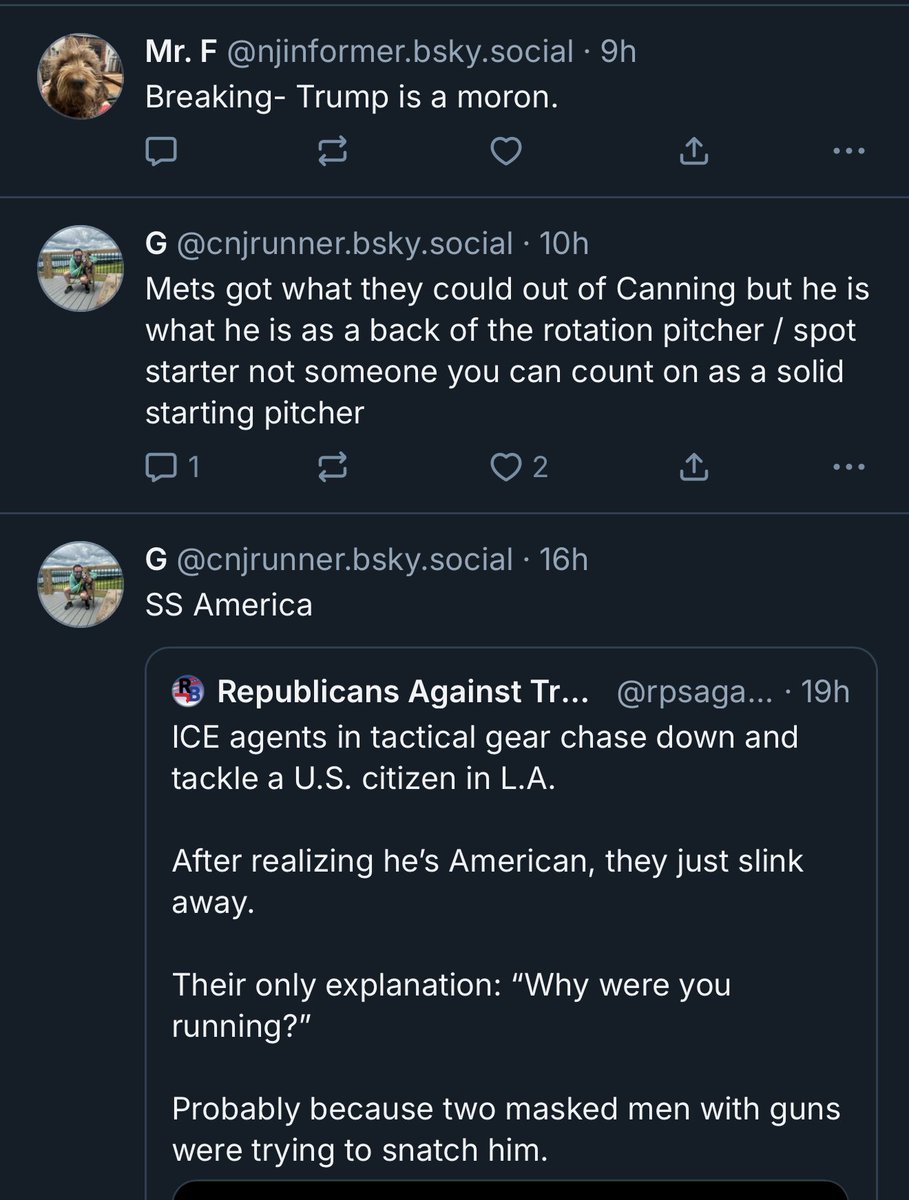This screenshot has height=1200, width=909.
Task: Open the Mr. F display name
Action: pyautogui.click(x=180, y=51)
